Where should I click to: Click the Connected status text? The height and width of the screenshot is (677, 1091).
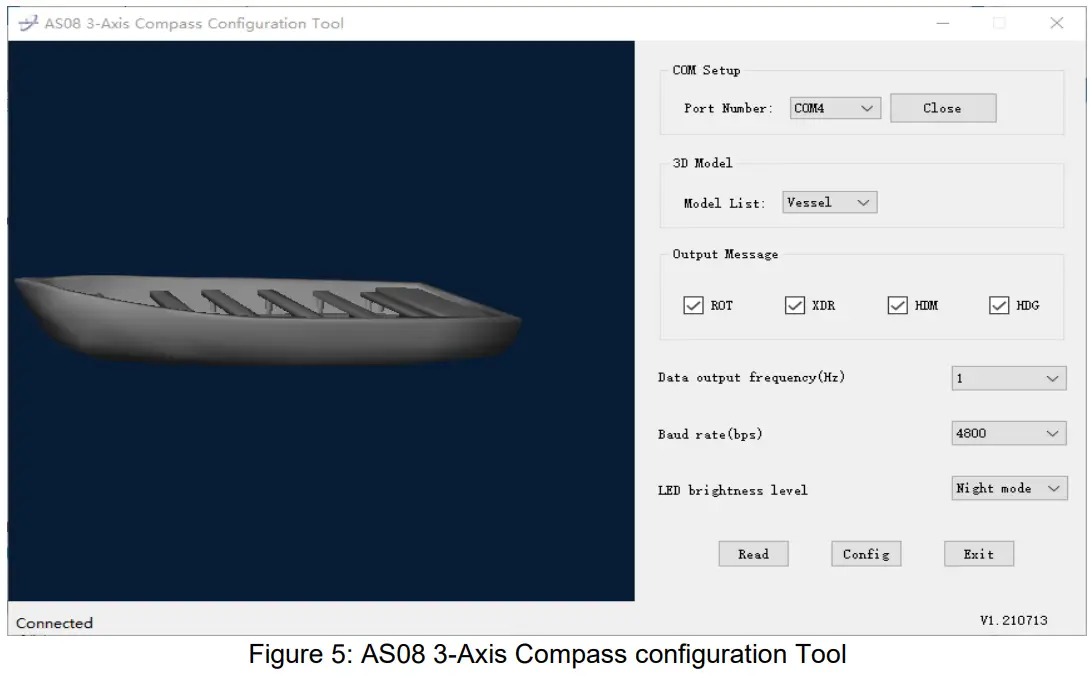(54, 623)
